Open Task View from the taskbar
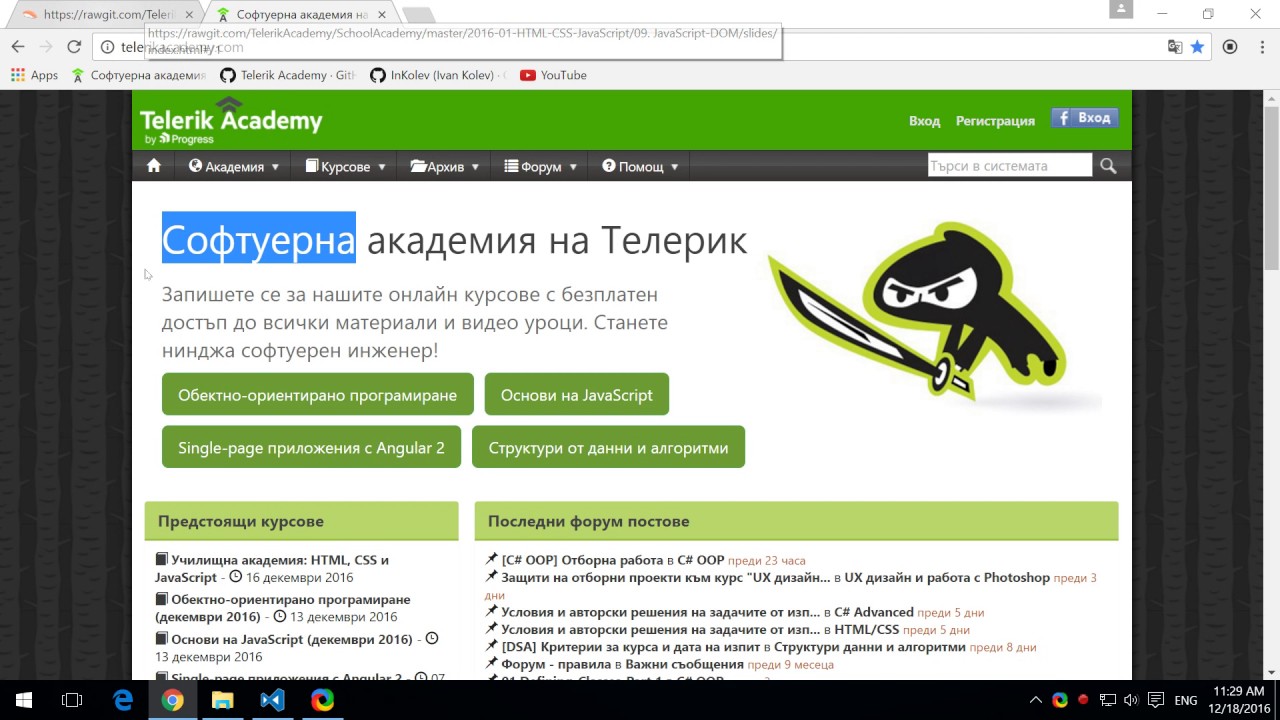Viewport: 1280px width, 720px height. click(x=72, y=700)
